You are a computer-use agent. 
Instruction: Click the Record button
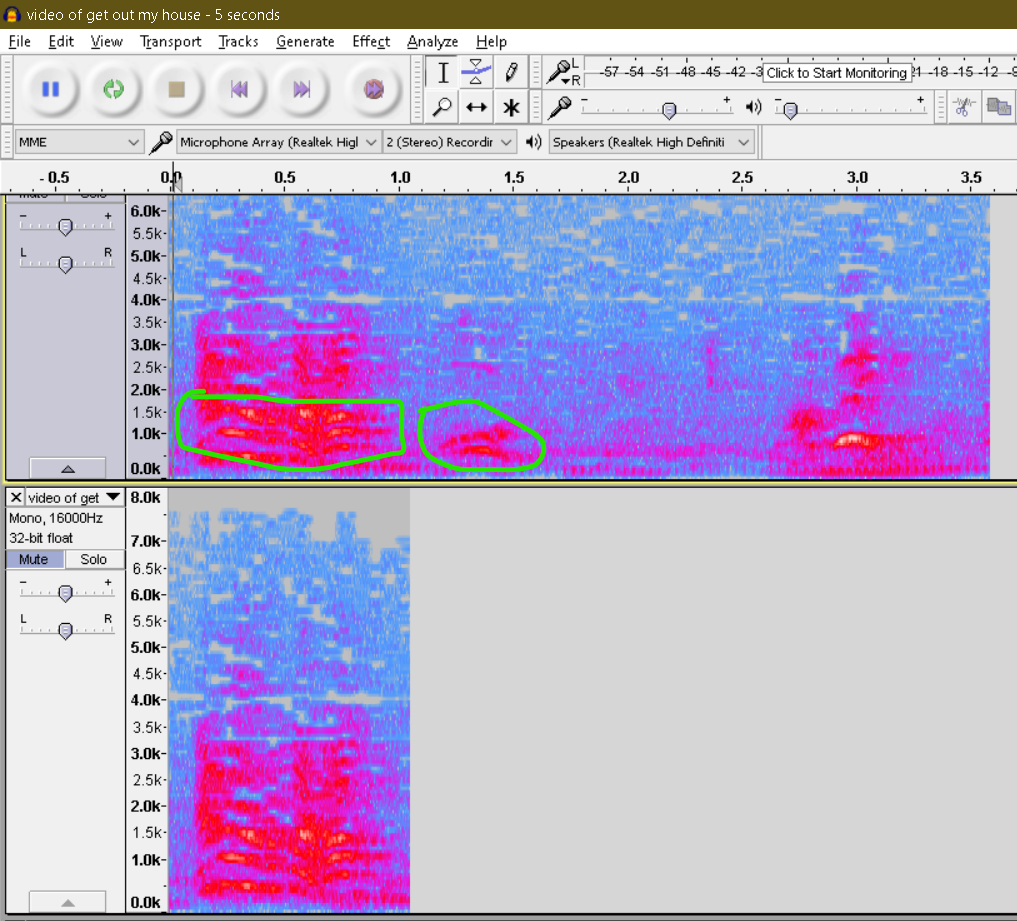(x=373, y=89)
